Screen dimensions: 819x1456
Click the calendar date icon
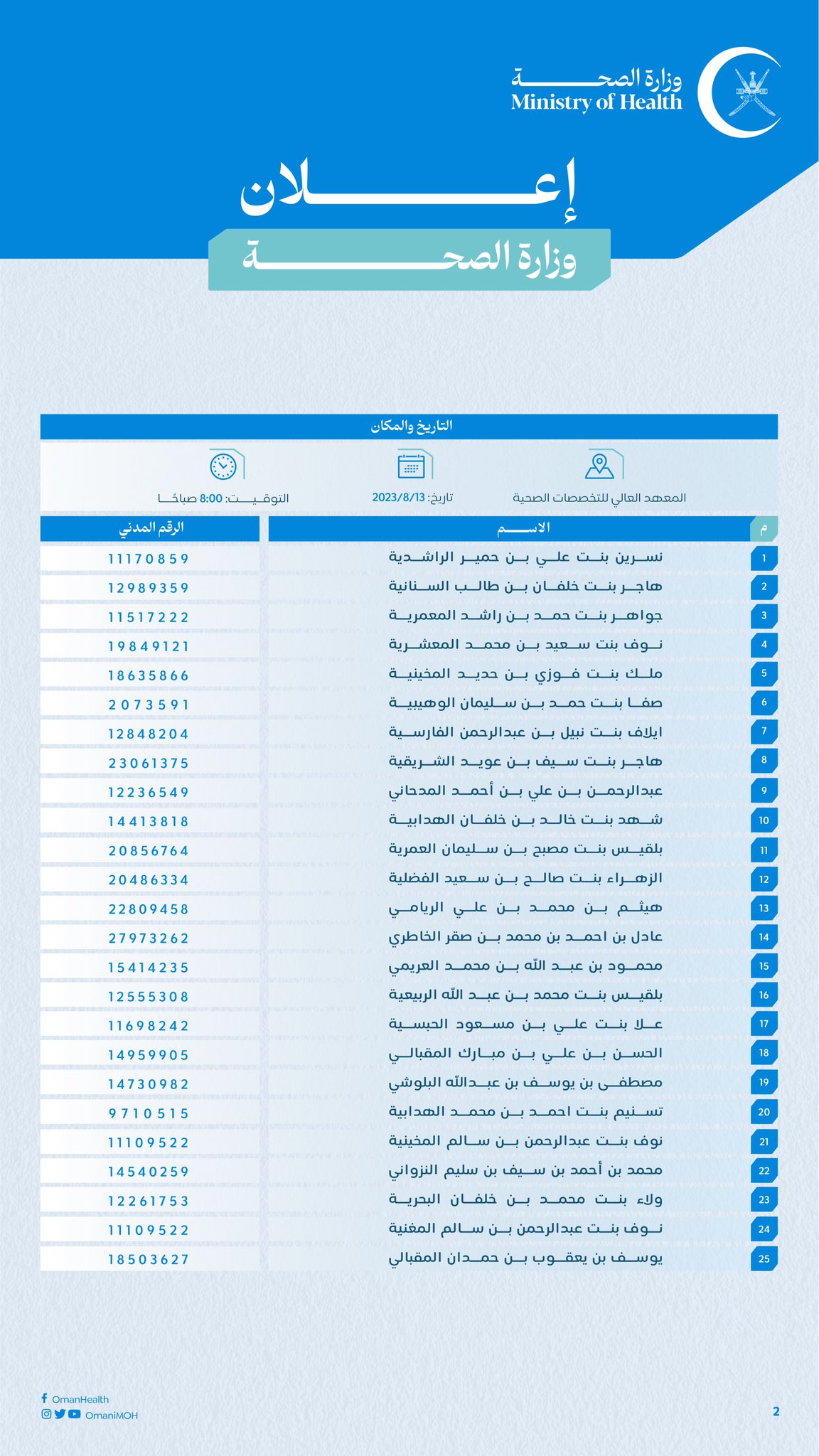[411, 466]
